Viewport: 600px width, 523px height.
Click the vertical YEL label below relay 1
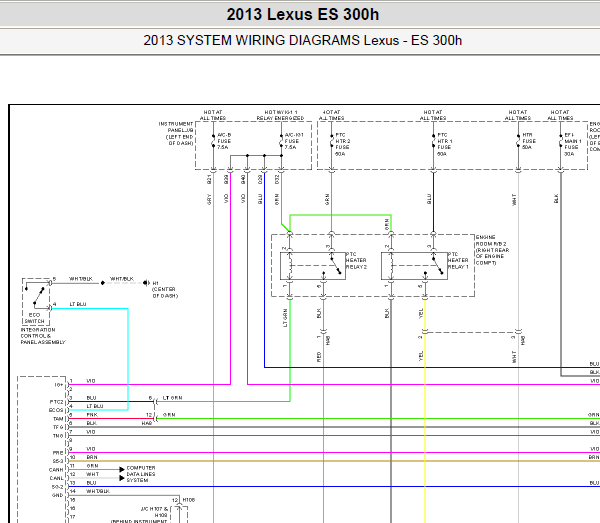(x=421, y=313)
